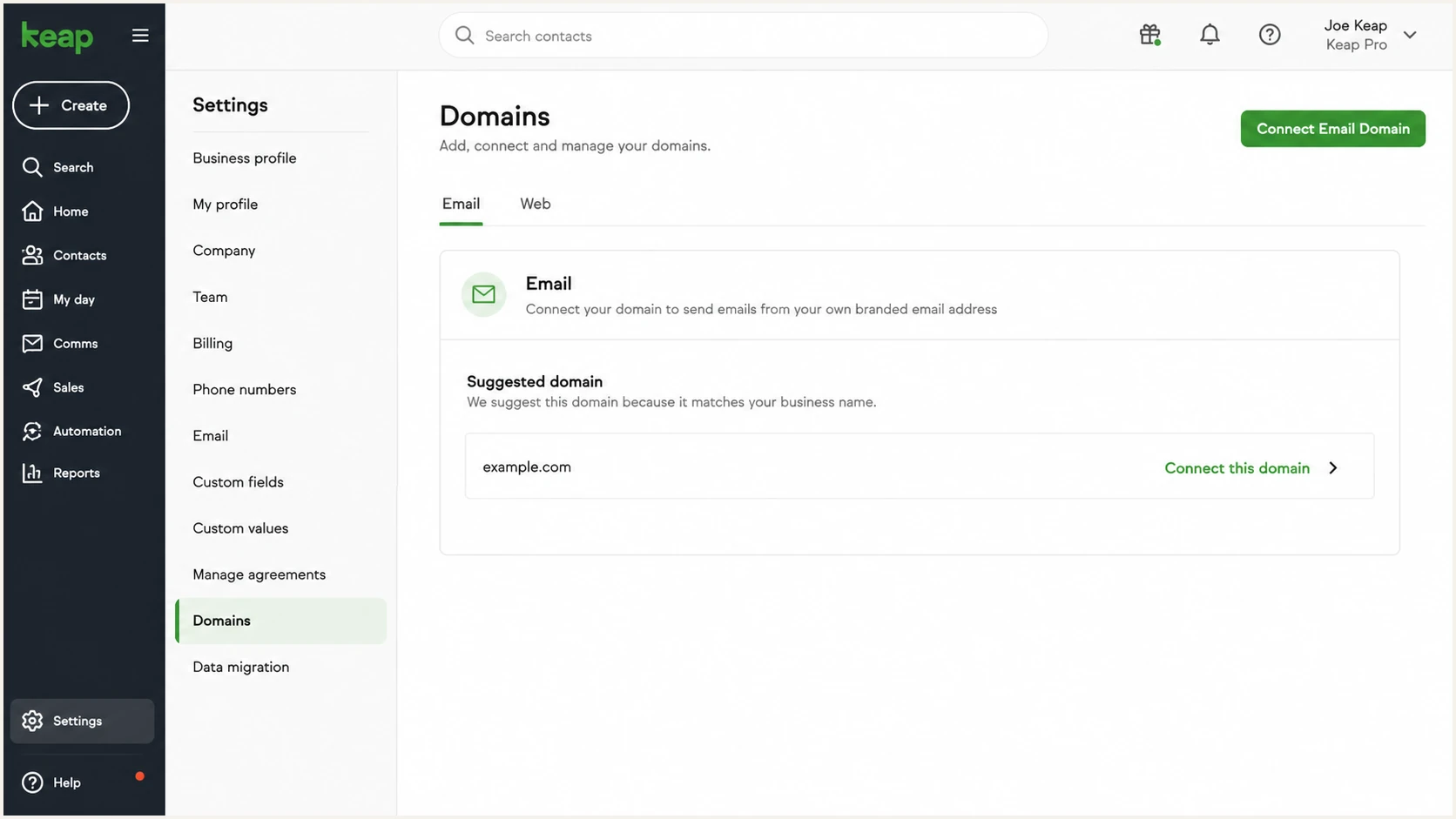Click the magnifier icon in search bar
1456x819 pixels.
[465, 36]
